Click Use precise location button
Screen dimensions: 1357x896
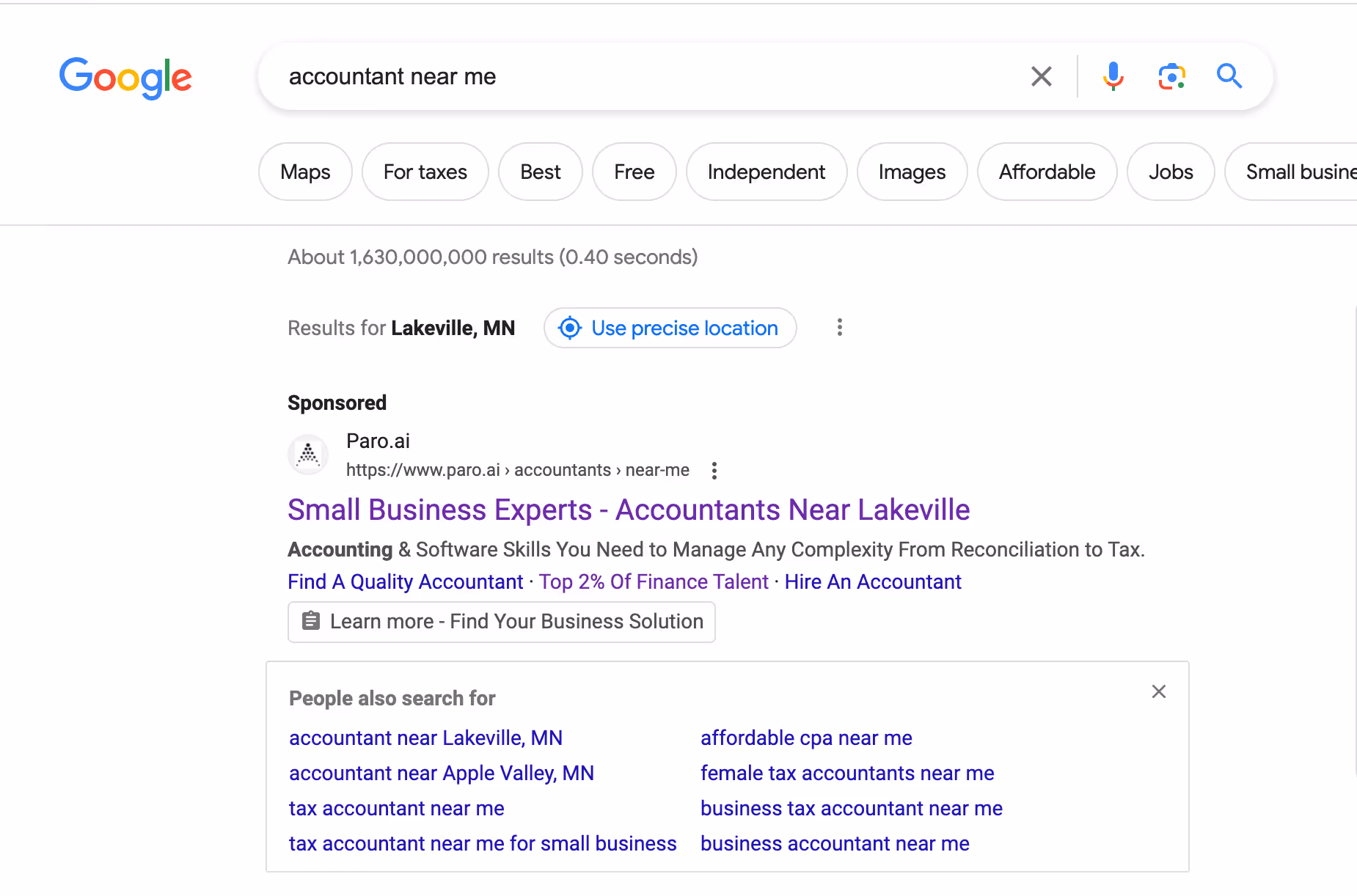[x=670, y=328]
